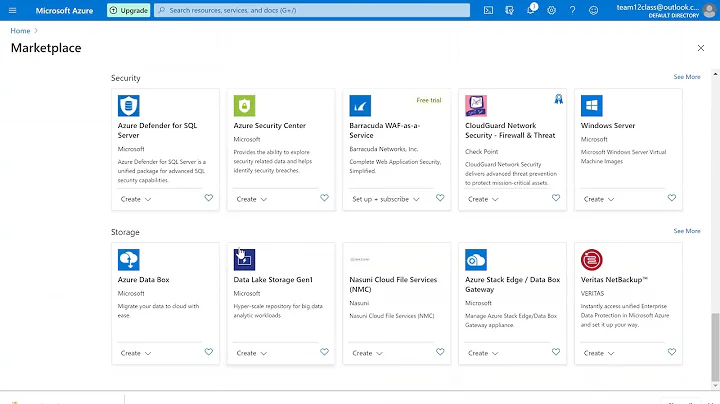
Task: Expand Set up + subscribe dropdown for Barracuda
Action: click(x=386, y=199)
